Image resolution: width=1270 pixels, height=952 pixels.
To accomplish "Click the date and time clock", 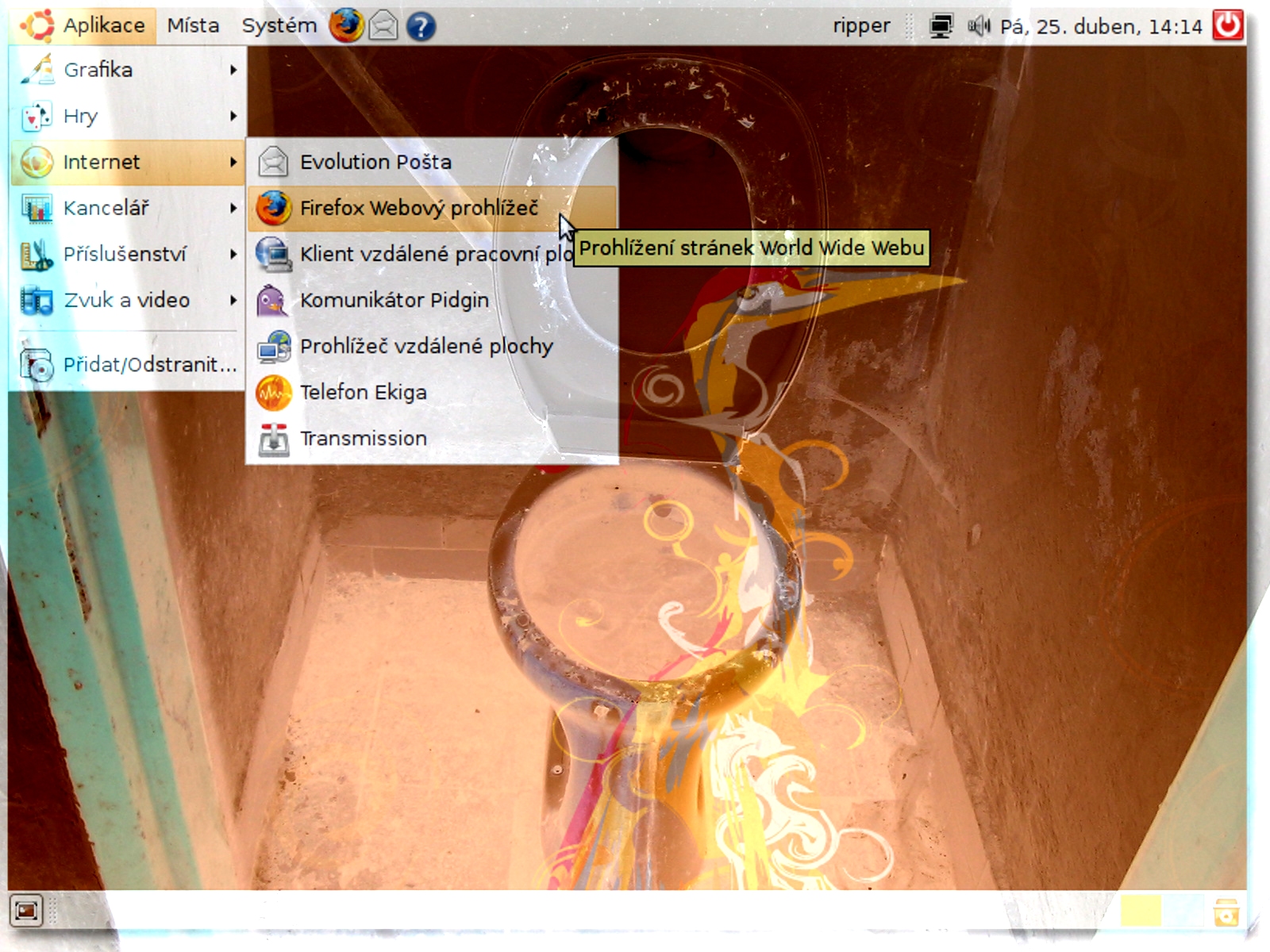I will pos(1100,27).
